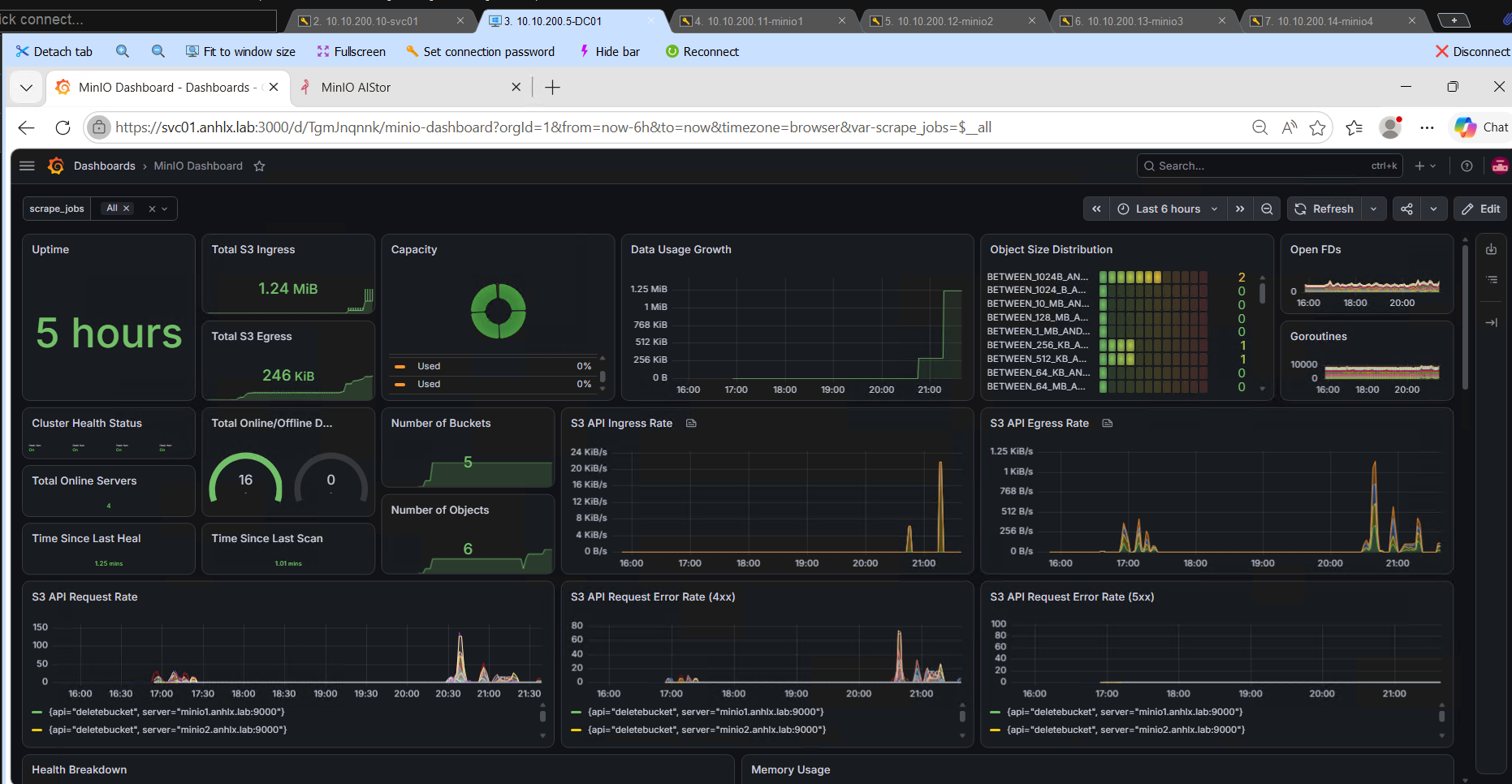Shift time range backward with double arrow
Screen dimensions: 1512x784
[x=1096, y=209]
